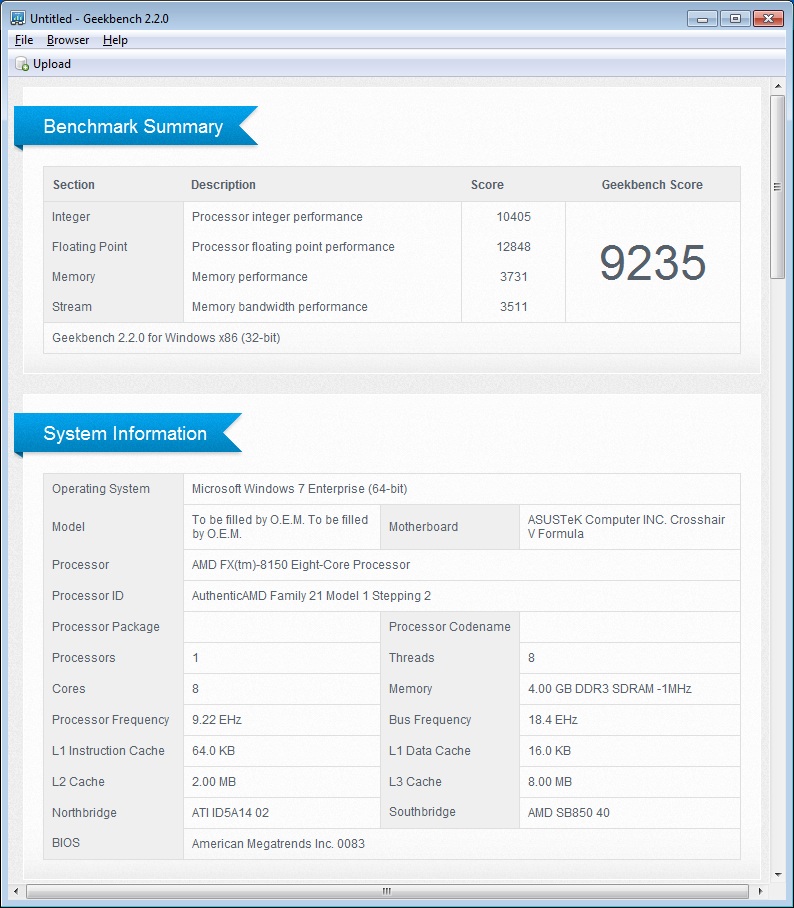Click the Floating Point score 12848
The width and height of the screenshot is (794, 908).
point(514,247)
